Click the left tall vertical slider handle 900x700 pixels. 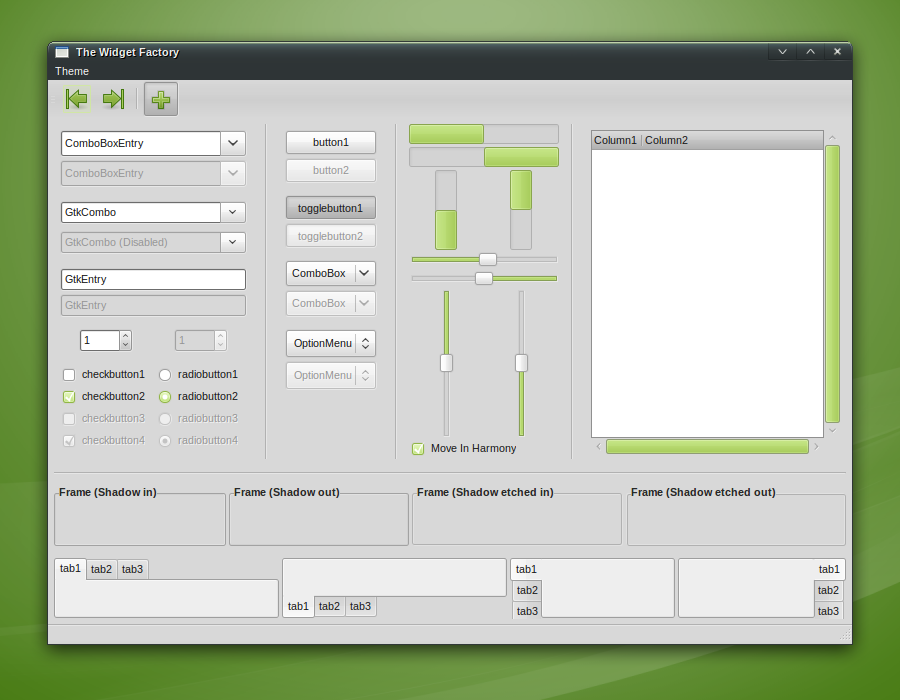tap(446, 363)
